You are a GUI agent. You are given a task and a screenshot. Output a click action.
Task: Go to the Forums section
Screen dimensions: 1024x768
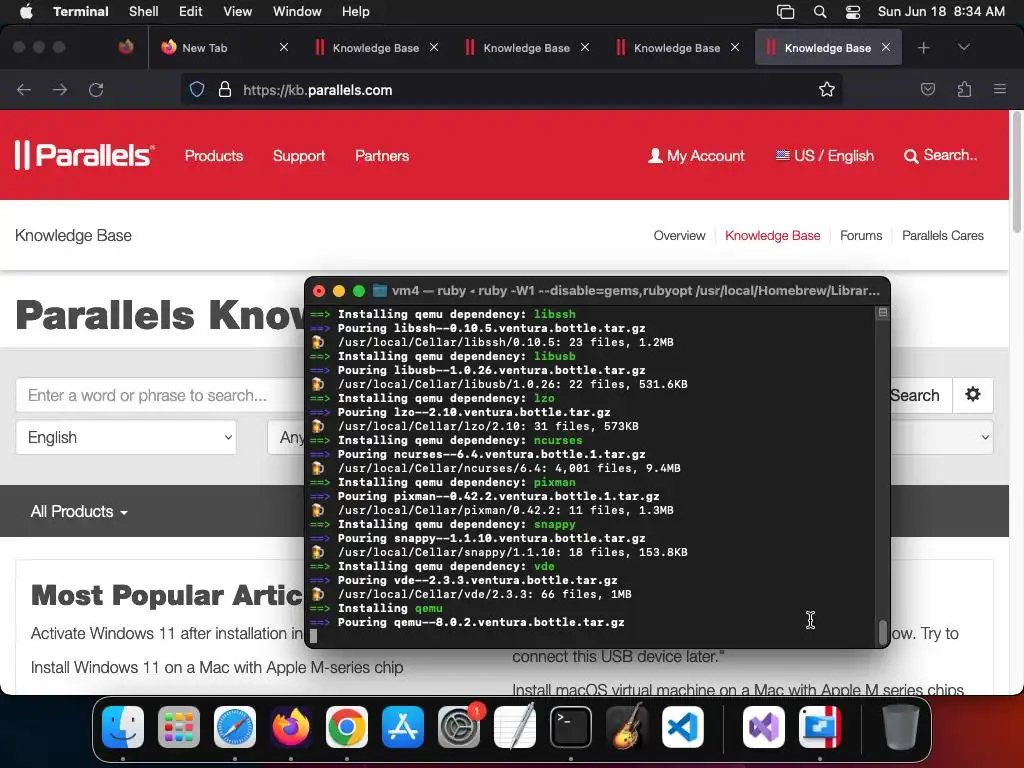click(x=861, y=236)
